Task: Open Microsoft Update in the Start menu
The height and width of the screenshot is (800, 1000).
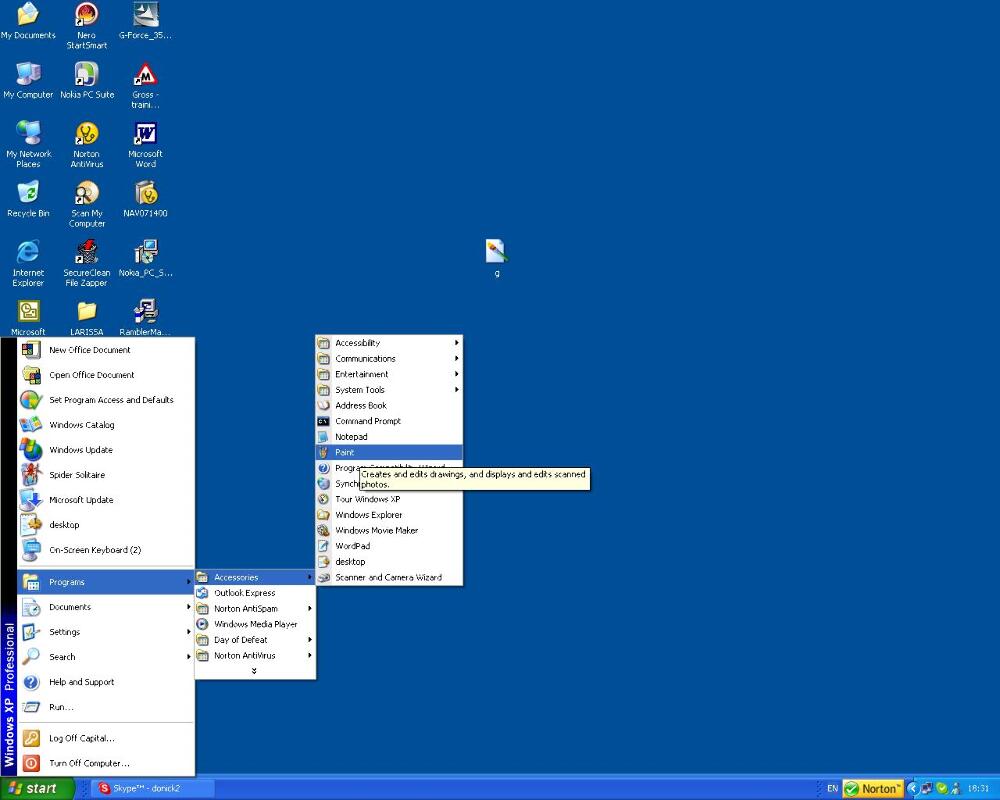Action: 106,500
